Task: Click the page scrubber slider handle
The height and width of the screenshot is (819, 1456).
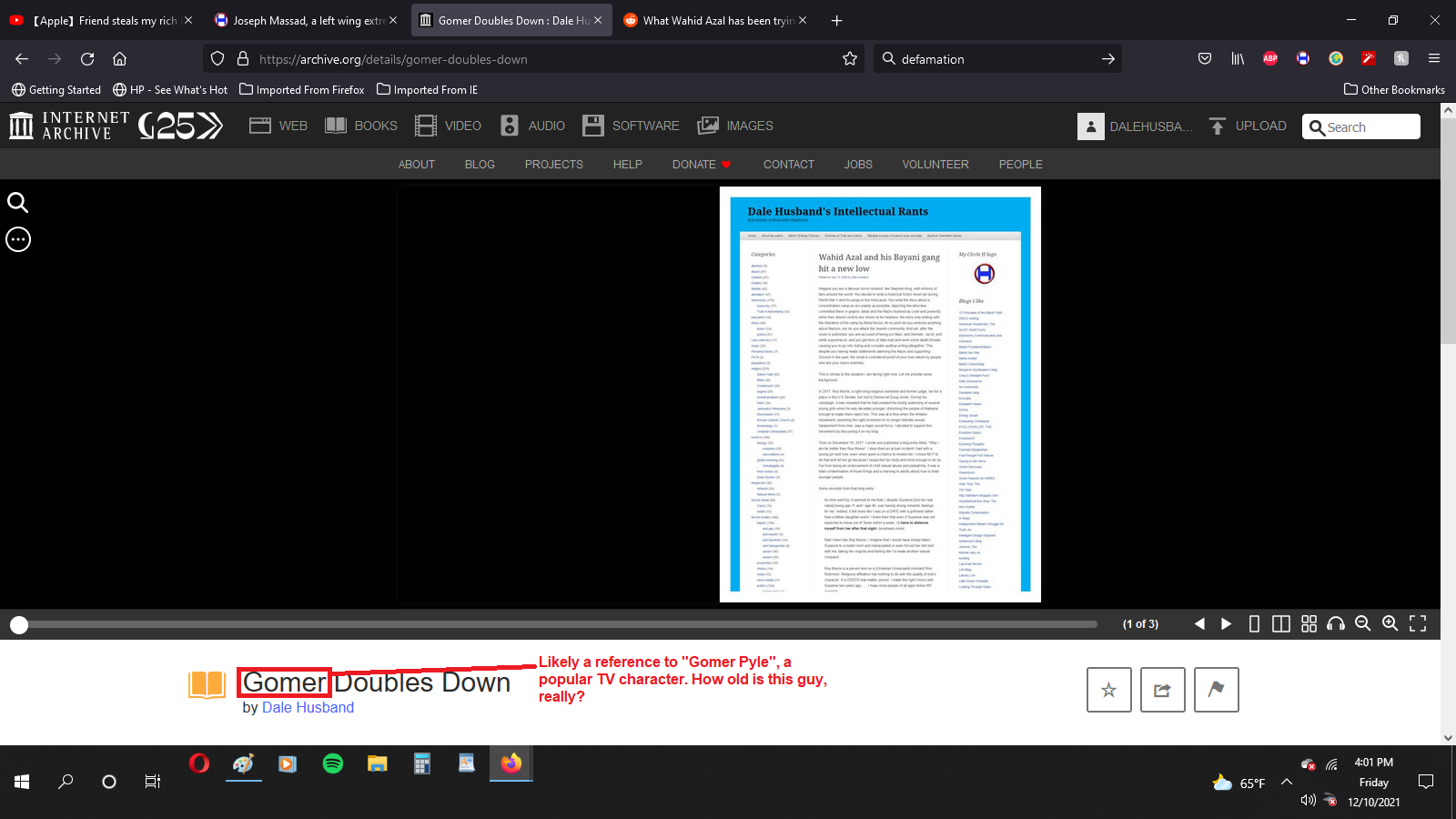Action: coord(19,624)
